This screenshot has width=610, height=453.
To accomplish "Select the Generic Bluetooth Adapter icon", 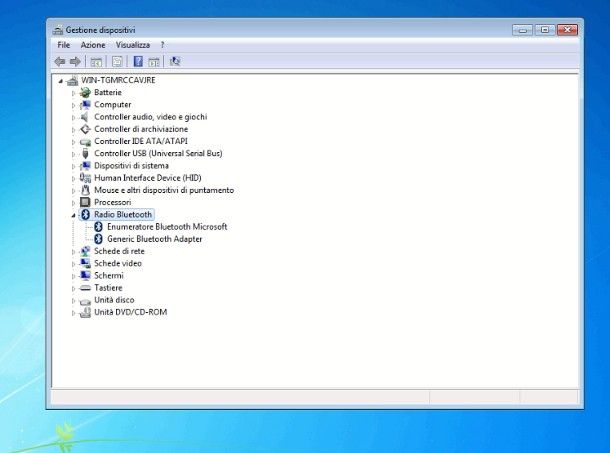I will pyautogui.click(x=98, y=239).
